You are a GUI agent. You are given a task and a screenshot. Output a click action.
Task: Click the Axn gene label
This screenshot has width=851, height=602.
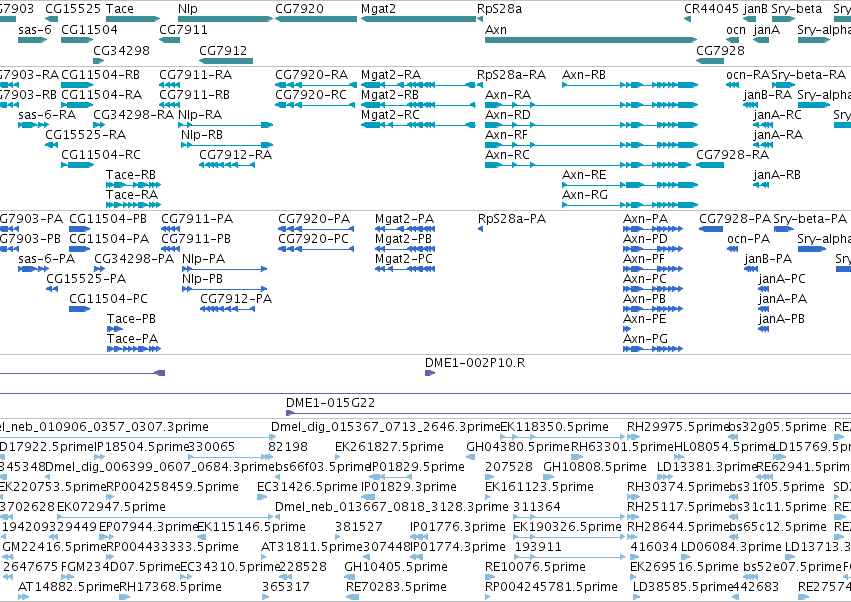496,30
